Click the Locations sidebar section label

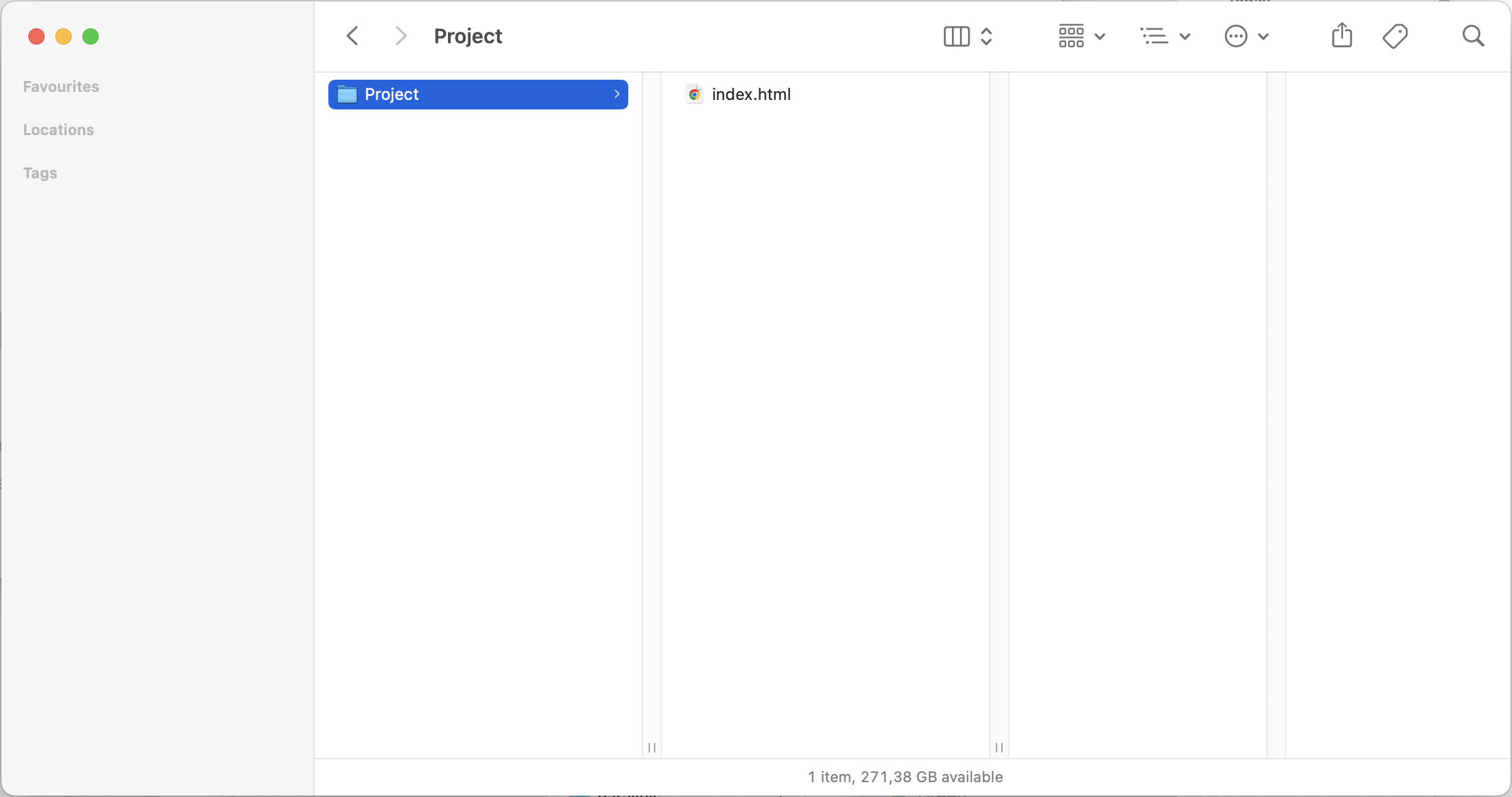tap(58, 129)
